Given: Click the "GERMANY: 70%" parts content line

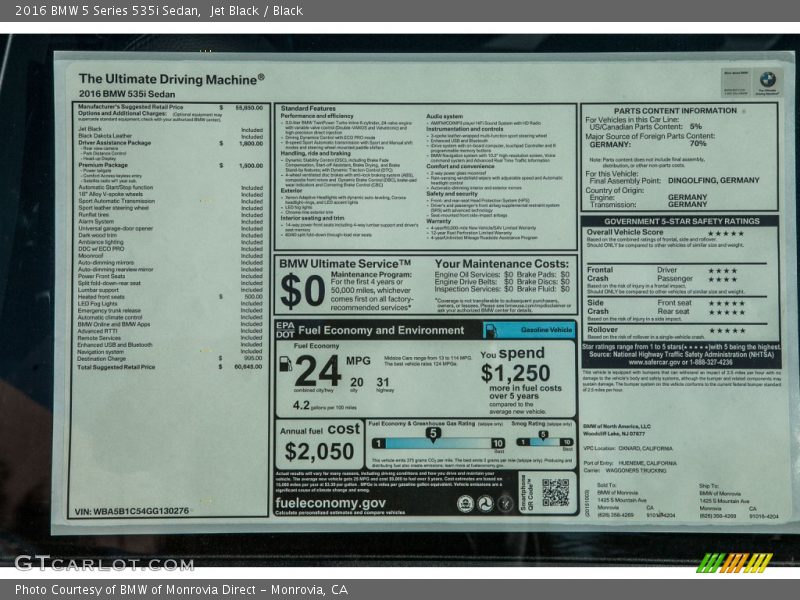Looking at the screenshot, I should click(648, 144).
